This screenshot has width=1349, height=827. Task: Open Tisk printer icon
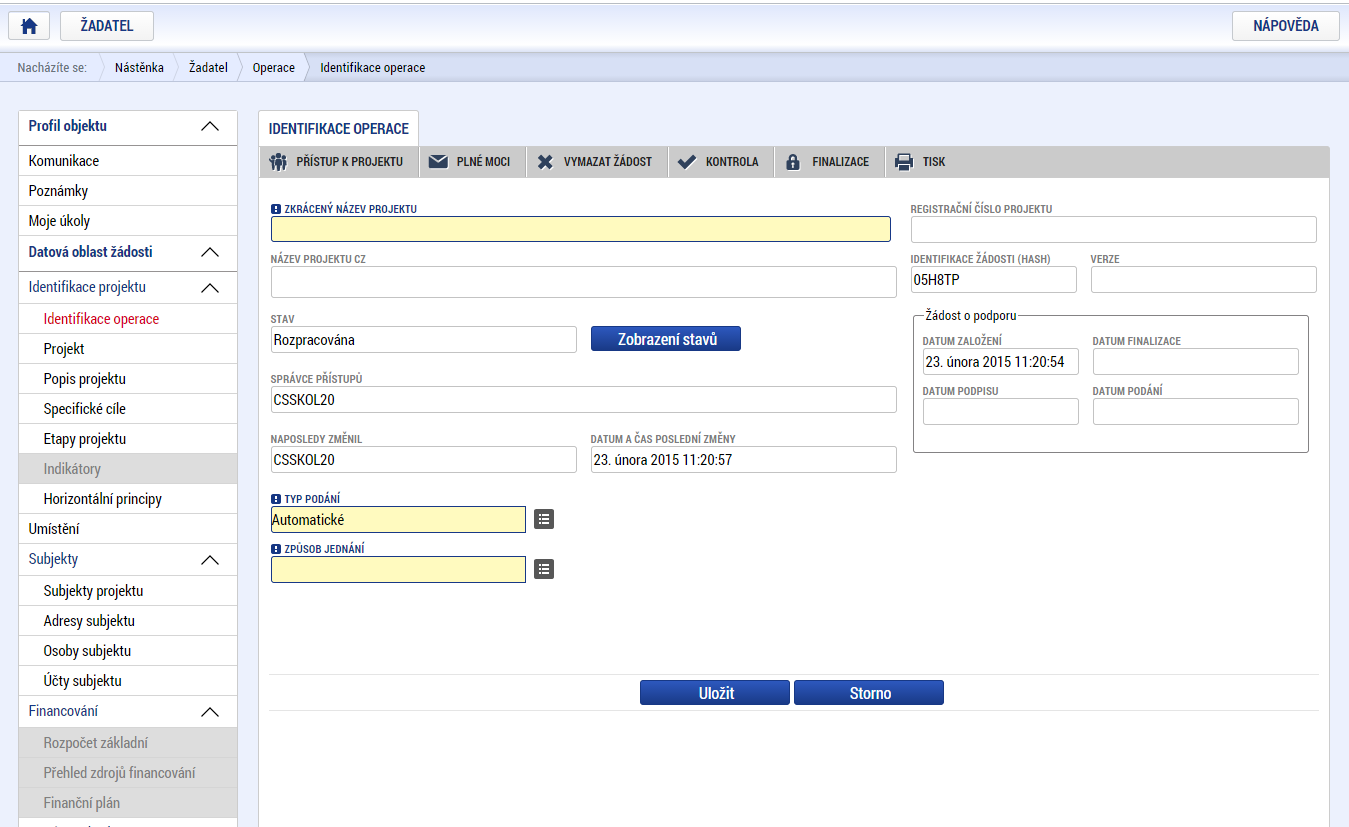[x=904, y=162]
